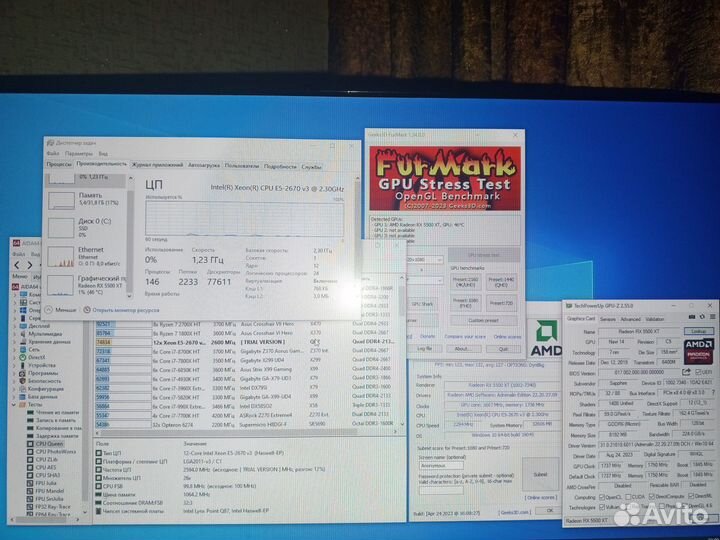
Task: Open Параметры menu in Task Manager
Action: click(79, 153)
